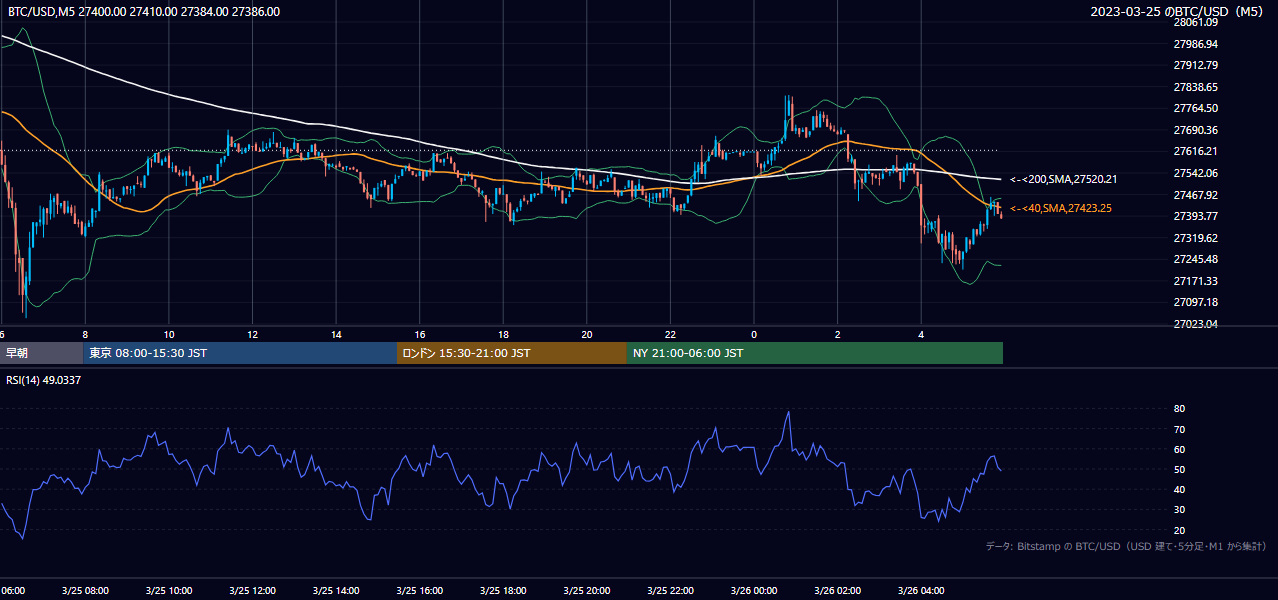Select the 3/25 18:00 time axis label
The width and height of the screenshot is (1278, 600).
503,591
